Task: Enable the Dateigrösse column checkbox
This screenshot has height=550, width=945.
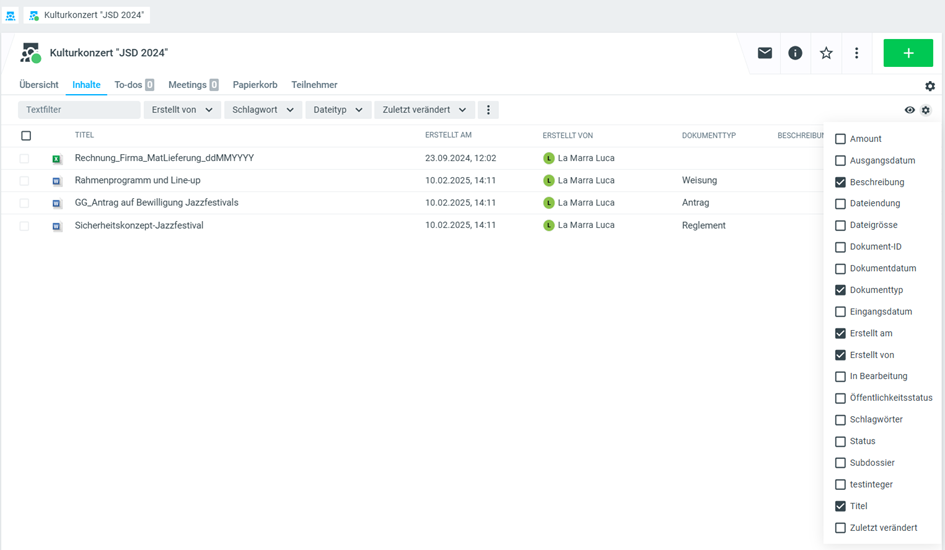Action: 840,225
